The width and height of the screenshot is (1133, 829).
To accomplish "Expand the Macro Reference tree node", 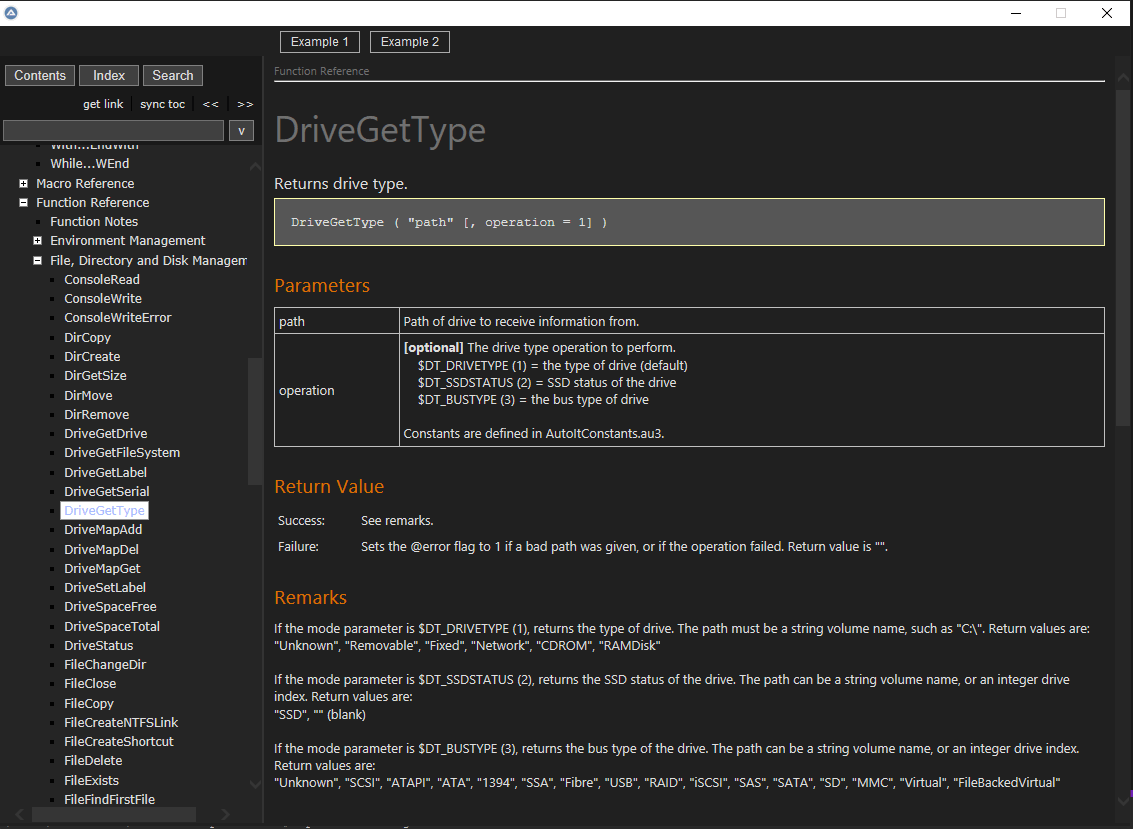I will (x=23, y=184).
